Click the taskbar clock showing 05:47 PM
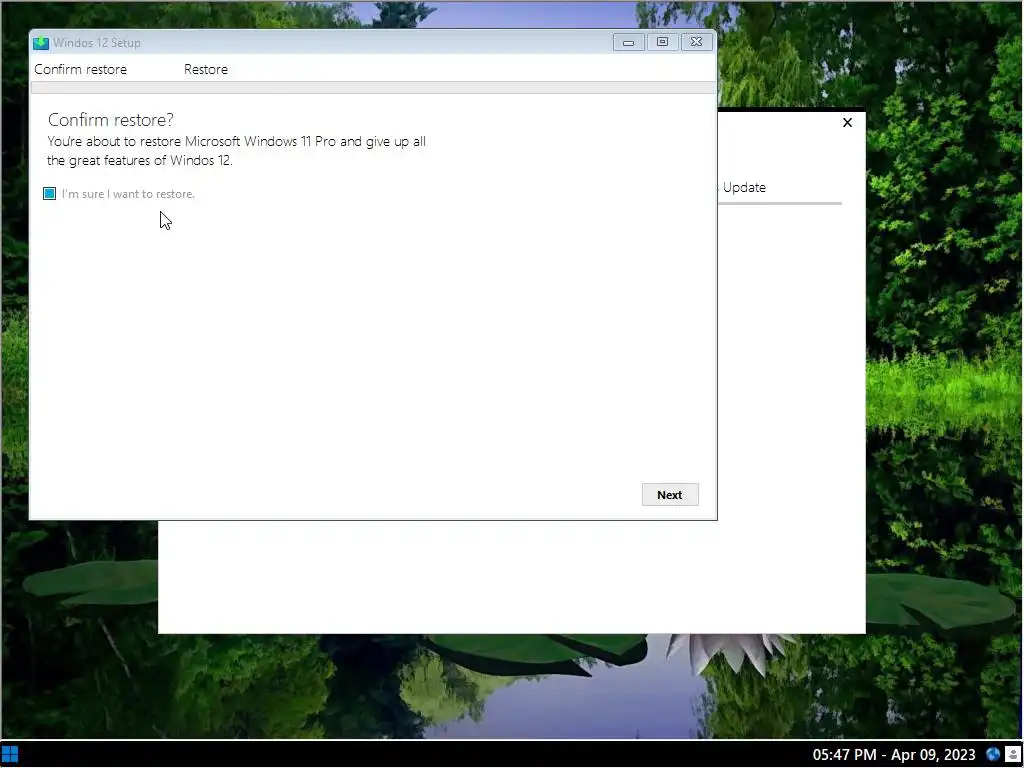This screenshot has height=768, width=1024. 894,755
